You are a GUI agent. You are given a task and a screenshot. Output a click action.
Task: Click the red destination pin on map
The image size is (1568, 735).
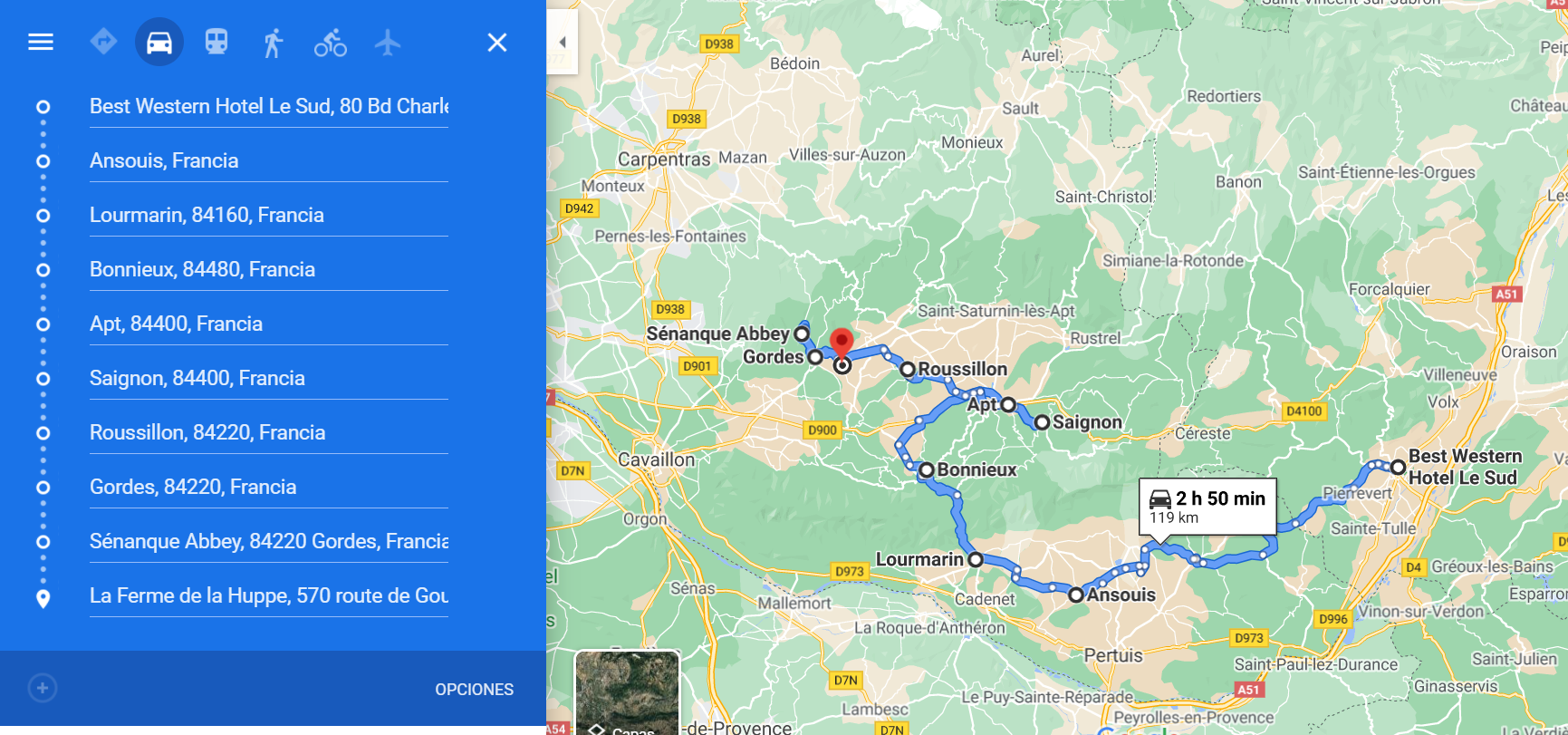842,345
